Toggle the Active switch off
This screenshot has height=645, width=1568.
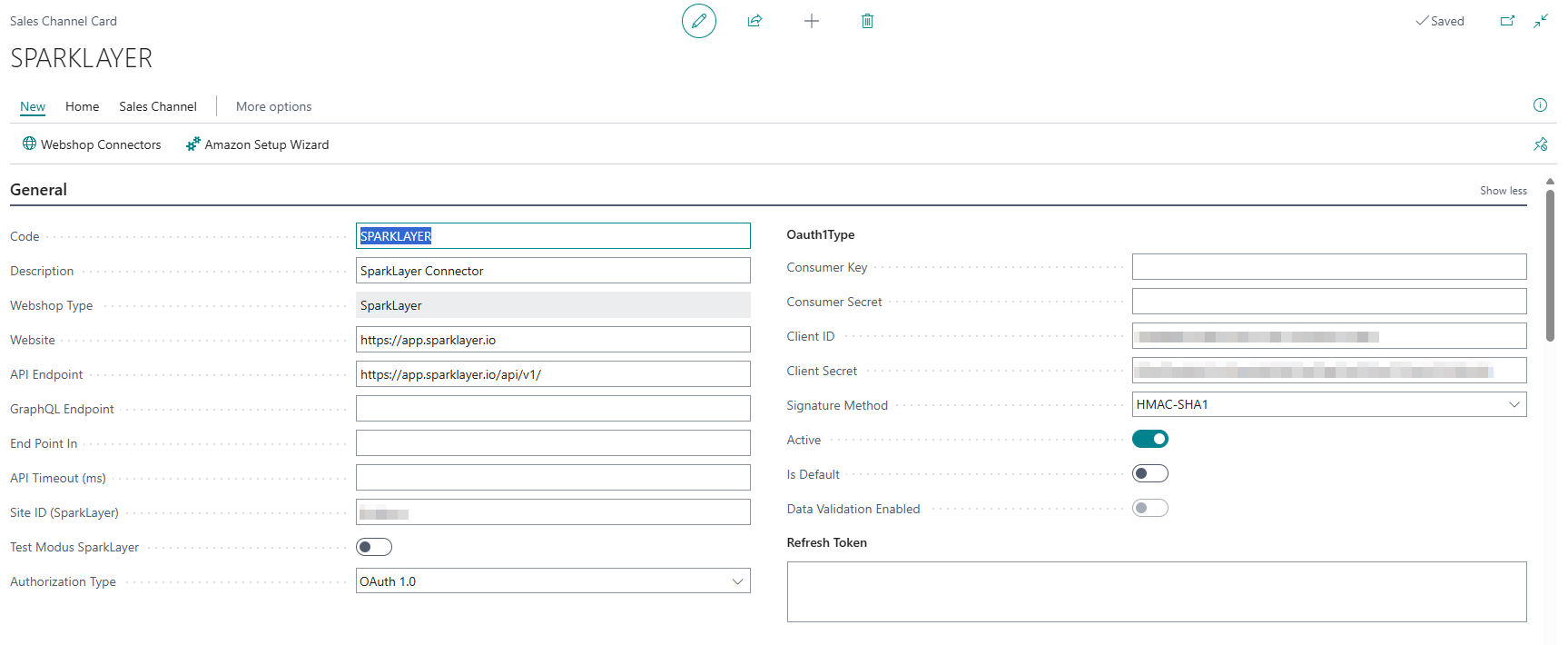pyautogui.click(x=1150, y=439)
